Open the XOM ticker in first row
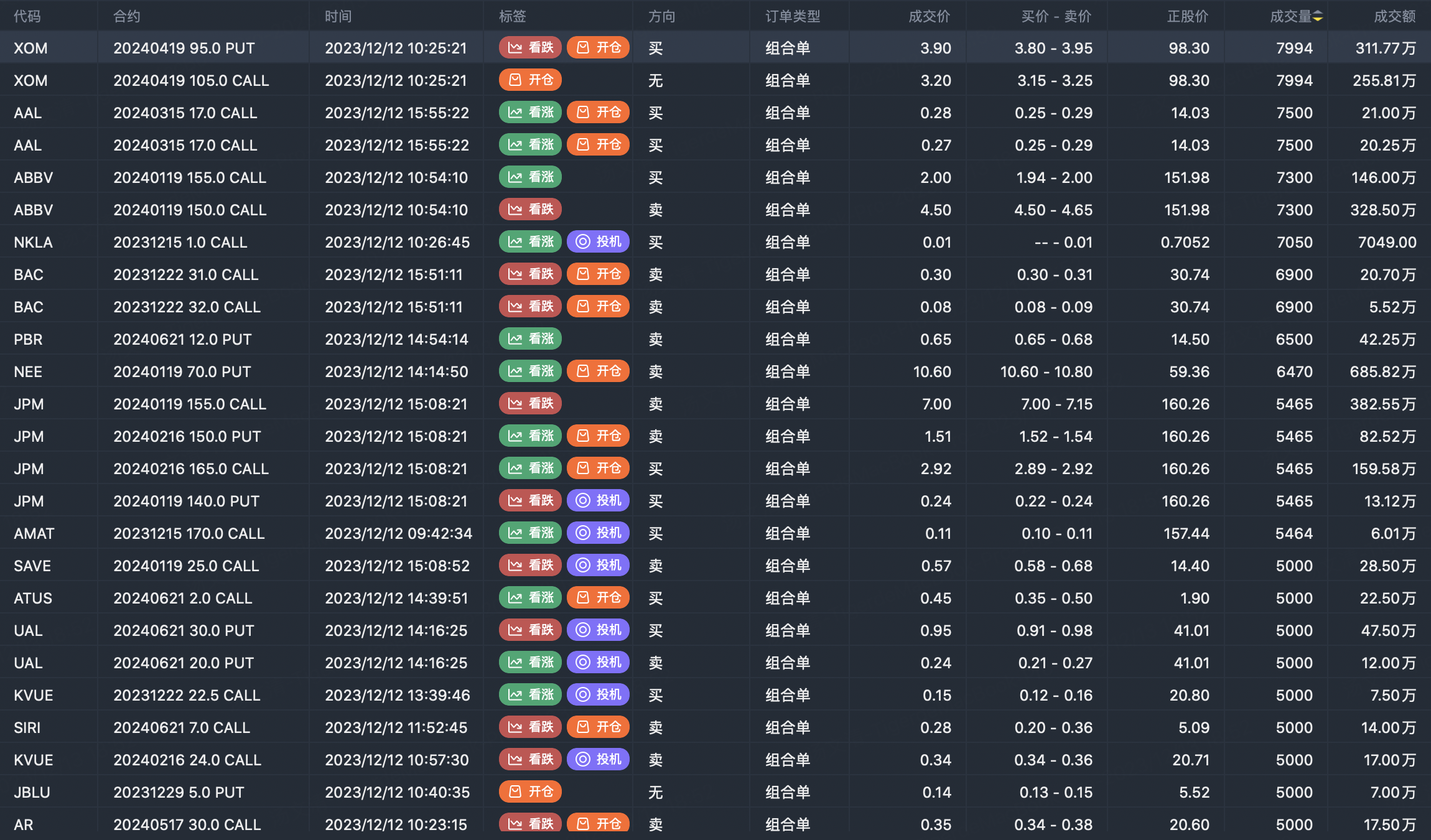This screenshot has width=1431, height=840. pos(30,48)
